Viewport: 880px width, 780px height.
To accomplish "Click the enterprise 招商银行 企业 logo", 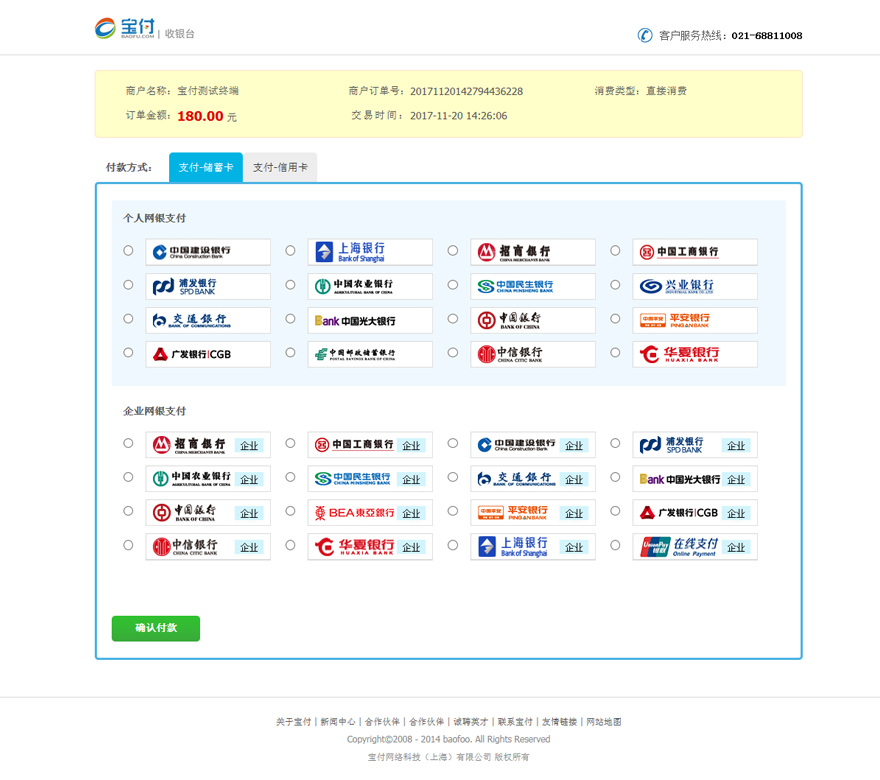I will (208, 445).
